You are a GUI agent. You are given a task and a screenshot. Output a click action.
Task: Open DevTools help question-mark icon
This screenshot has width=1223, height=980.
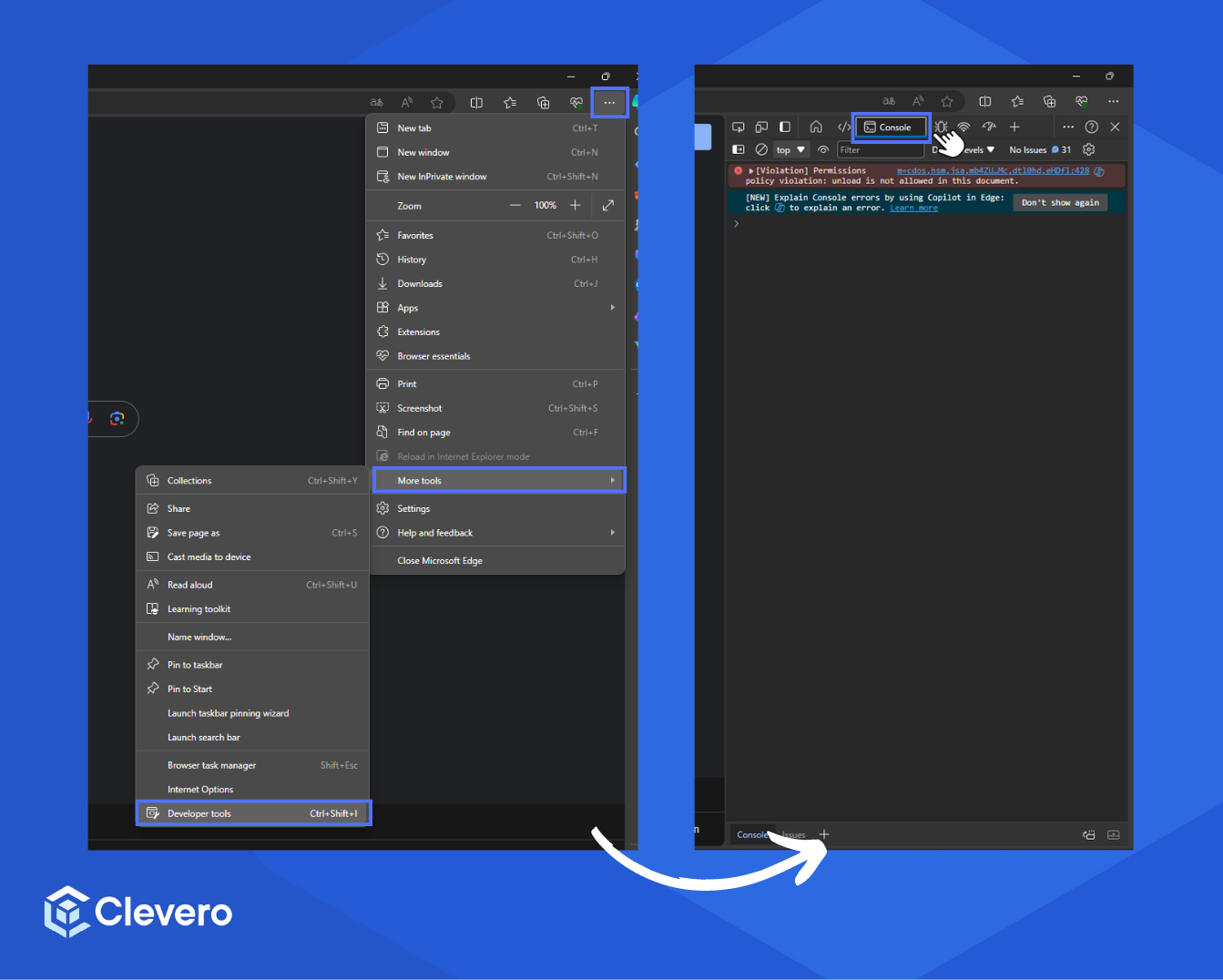(1092, 127)
